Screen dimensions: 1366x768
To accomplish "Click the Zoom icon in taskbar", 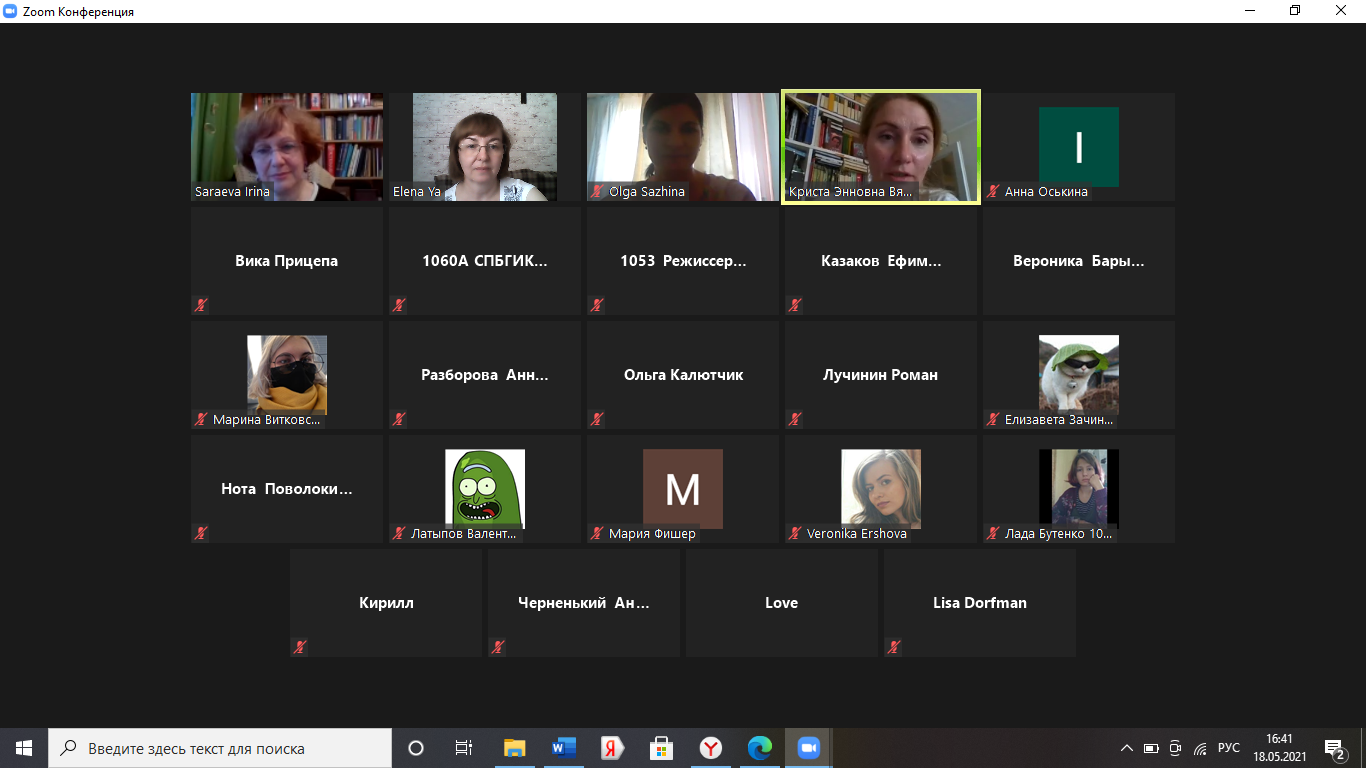I will click(x=808, y=748).
